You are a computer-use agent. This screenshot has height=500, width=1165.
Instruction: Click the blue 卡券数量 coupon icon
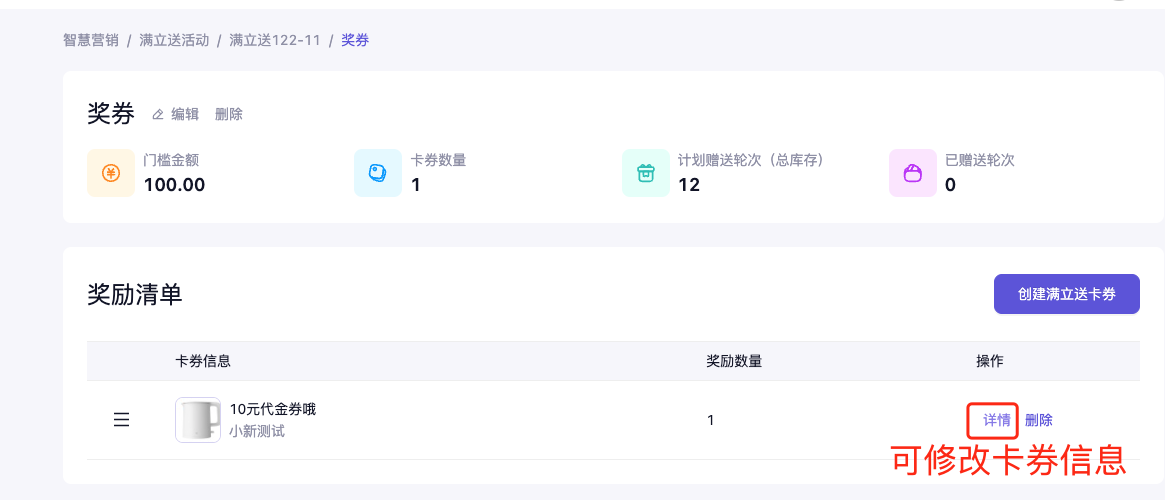(378, 173)
